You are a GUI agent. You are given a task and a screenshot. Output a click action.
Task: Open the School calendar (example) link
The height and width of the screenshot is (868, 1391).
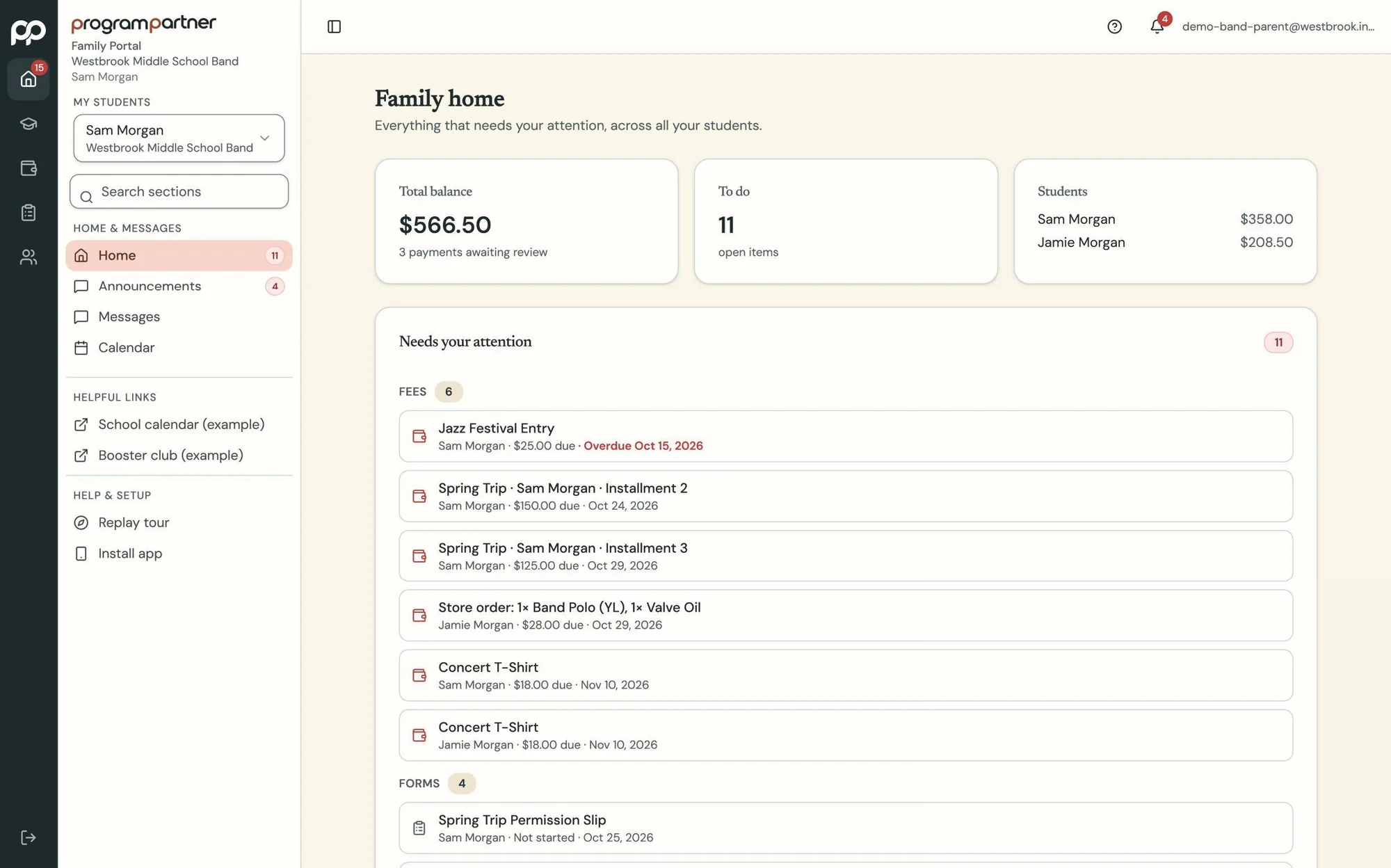[179, 424]
